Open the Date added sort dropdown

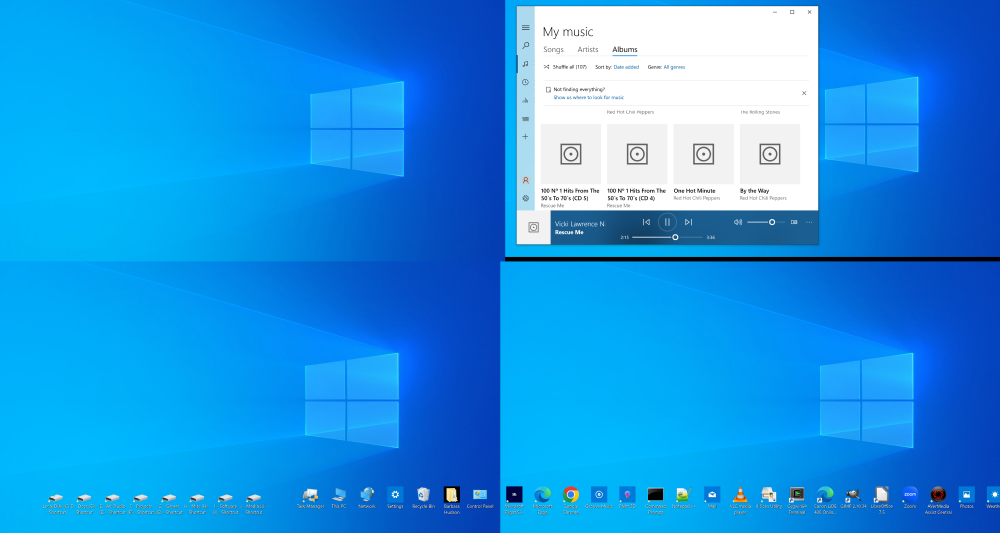(x=626, y=67)
